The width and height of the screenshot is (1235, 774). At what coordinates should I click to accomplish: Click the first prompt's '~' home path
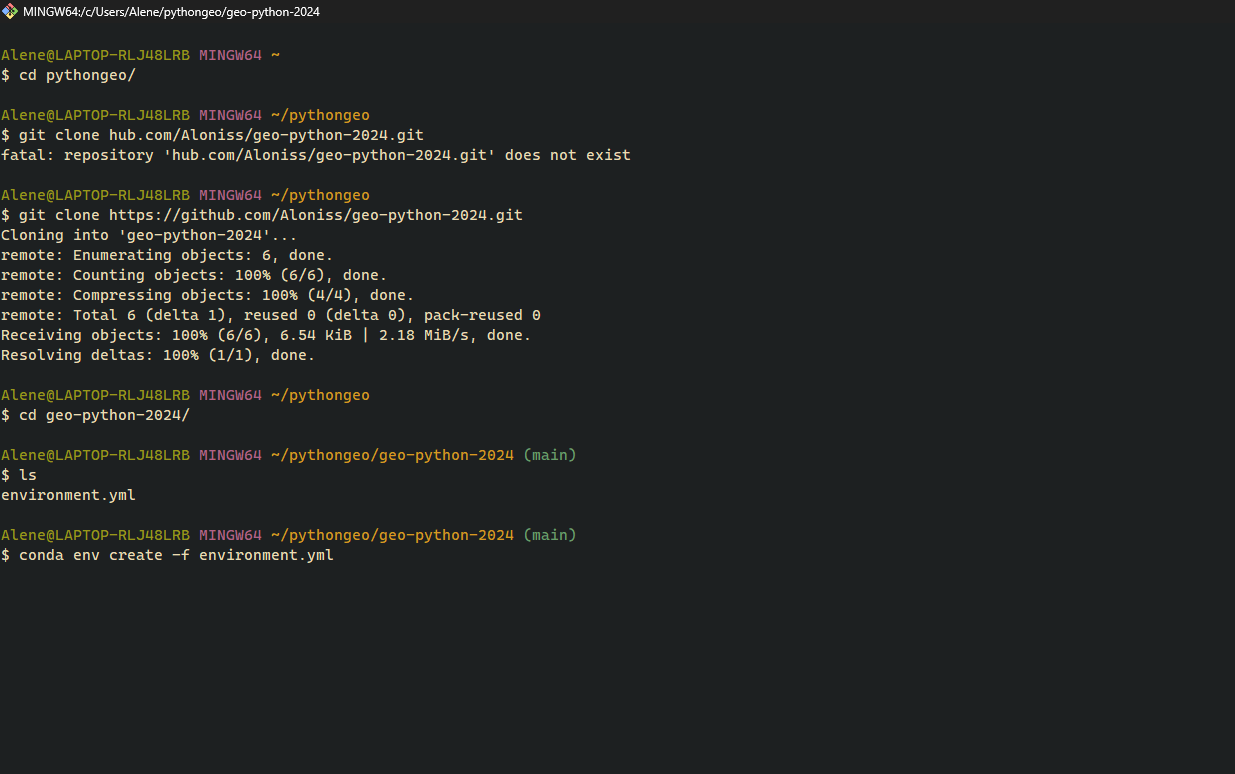(275, 55)
